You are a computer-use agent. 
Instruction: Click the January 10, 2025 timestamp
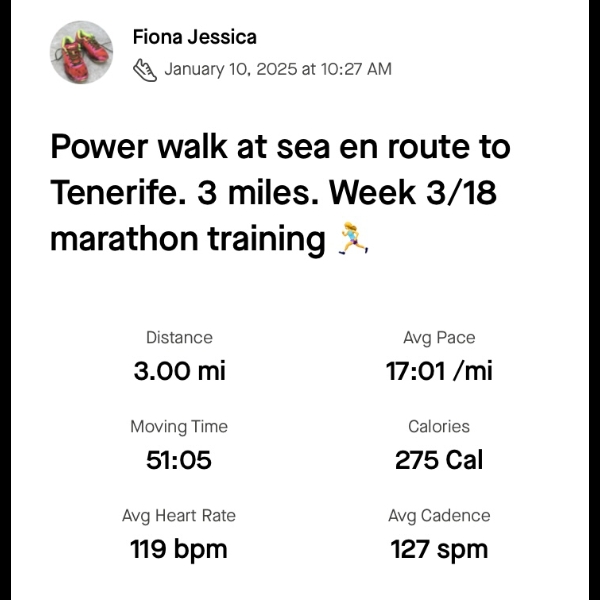point(278,69)
